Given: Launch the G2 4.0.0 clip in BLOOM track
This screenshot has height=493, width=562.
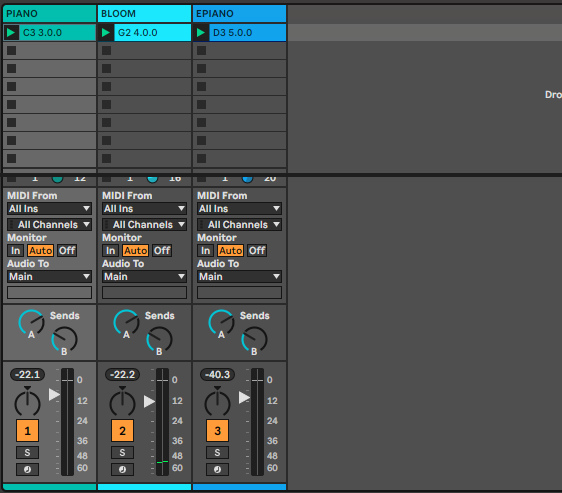Looking at the screenshot, I should [106, 33].
